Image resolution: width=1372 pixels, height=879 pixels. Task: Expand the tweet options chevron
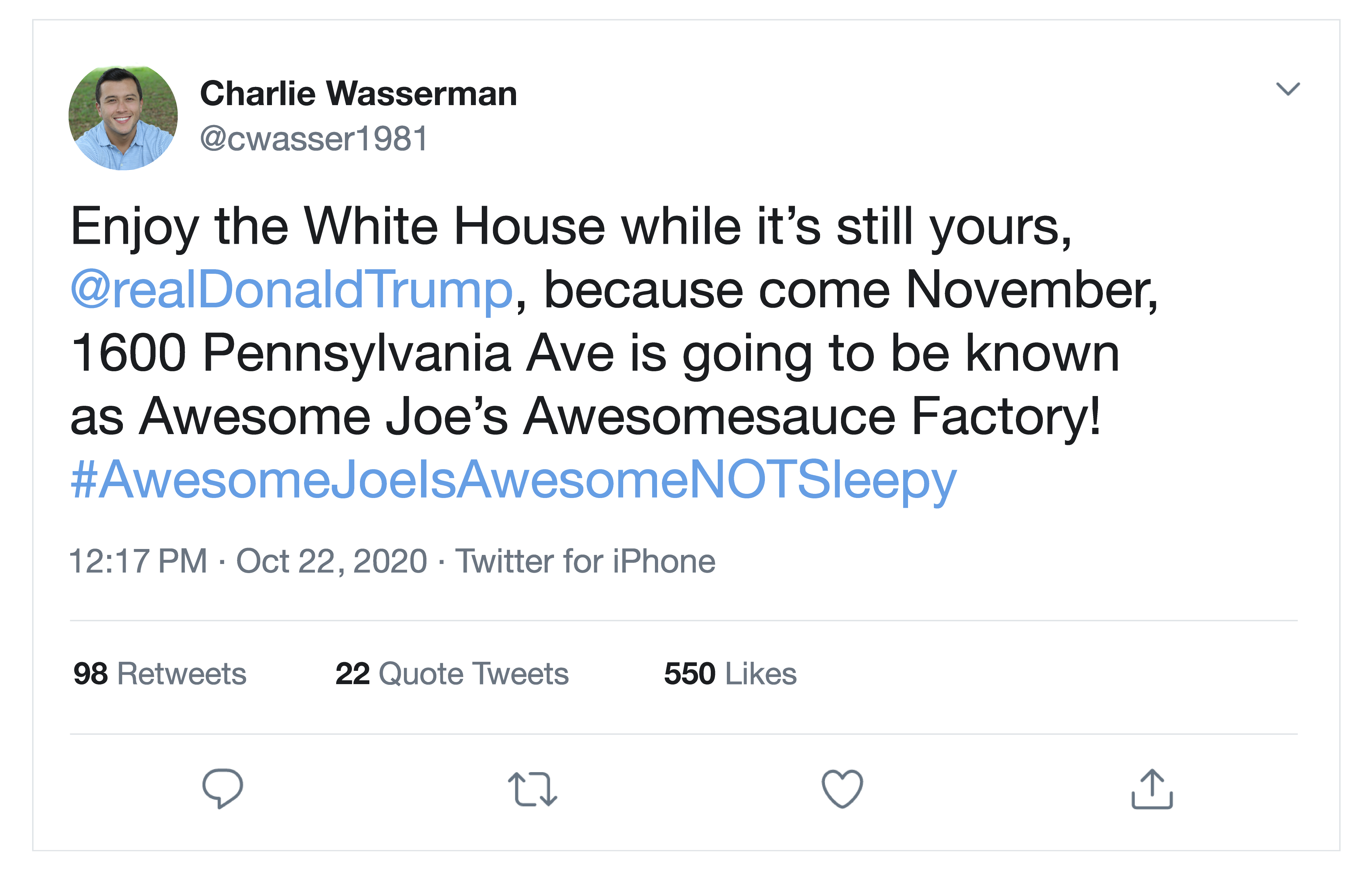(x=1287, y=89)
